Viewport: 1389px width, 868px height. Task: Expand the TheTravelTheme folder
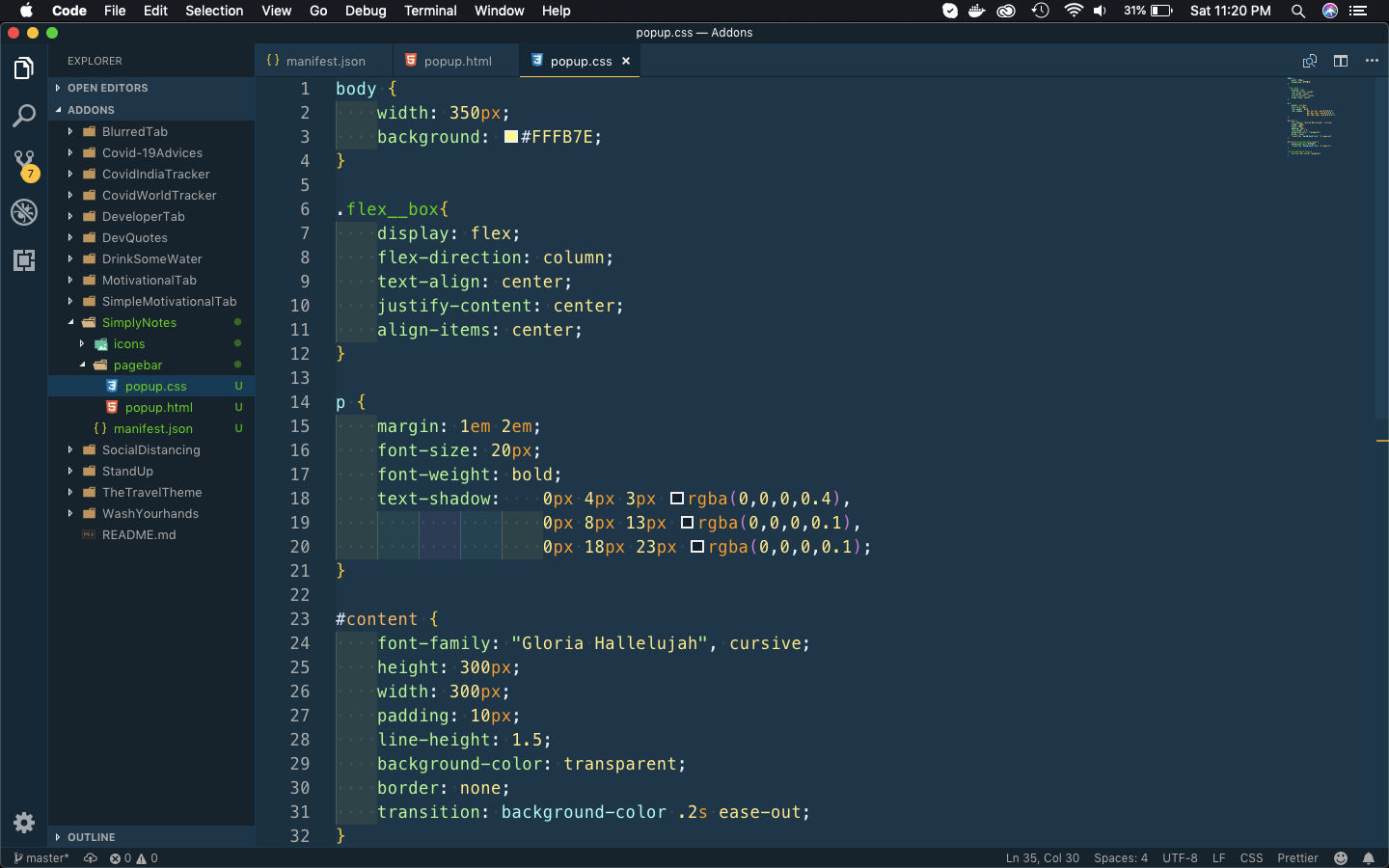[x=151, y=492]
